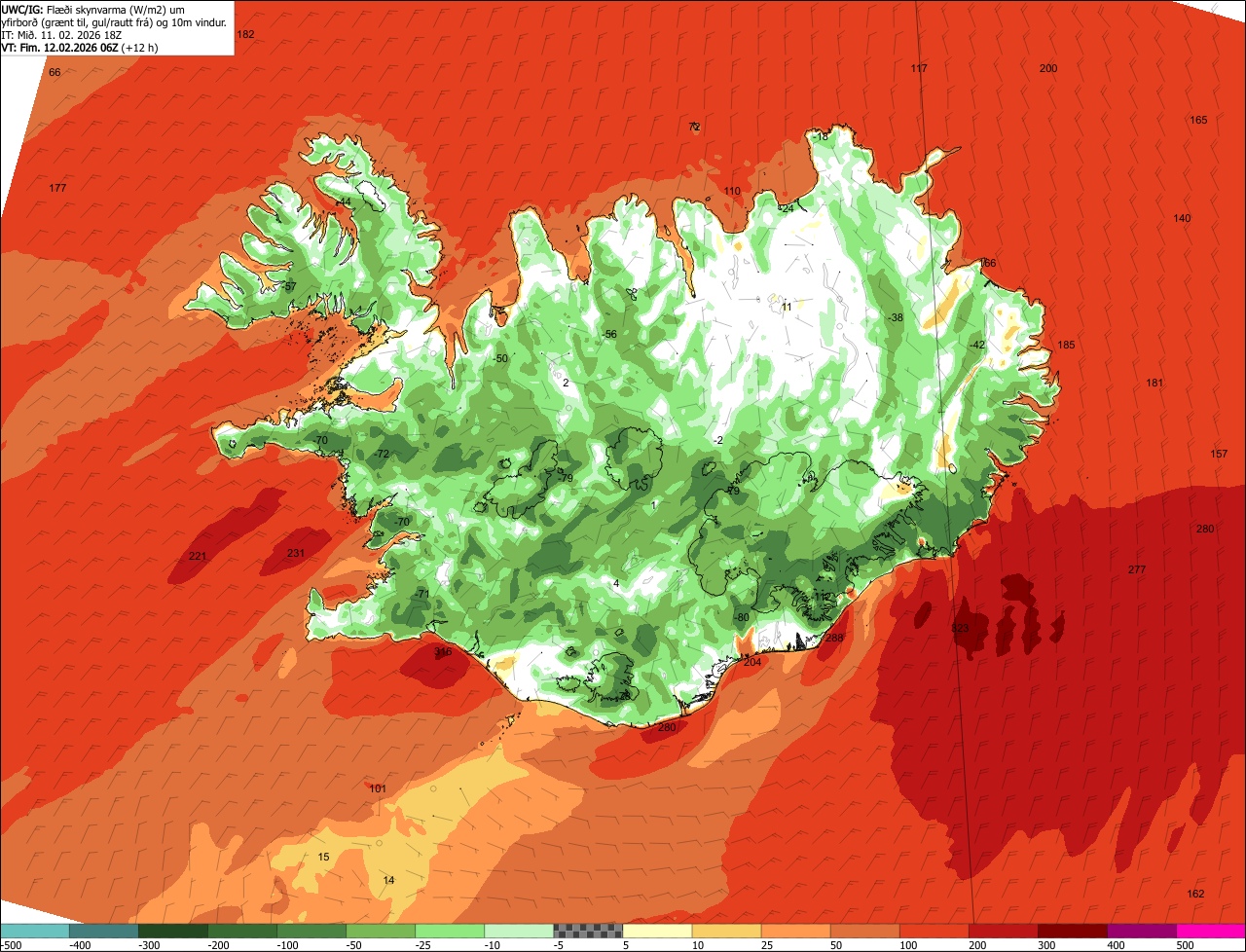Screen dimensions: 1246x952
Task: Click the legend label 500
Action: (x=1185, y=945)
